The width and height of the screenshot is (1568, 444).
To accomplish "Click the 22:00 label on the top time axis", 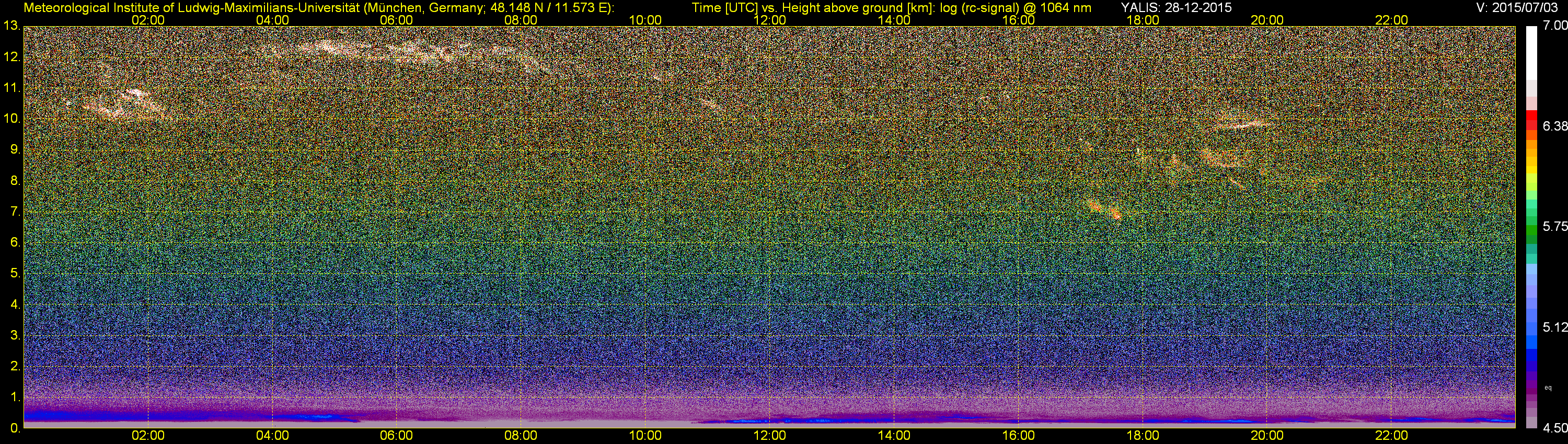I will (1391, 20).
